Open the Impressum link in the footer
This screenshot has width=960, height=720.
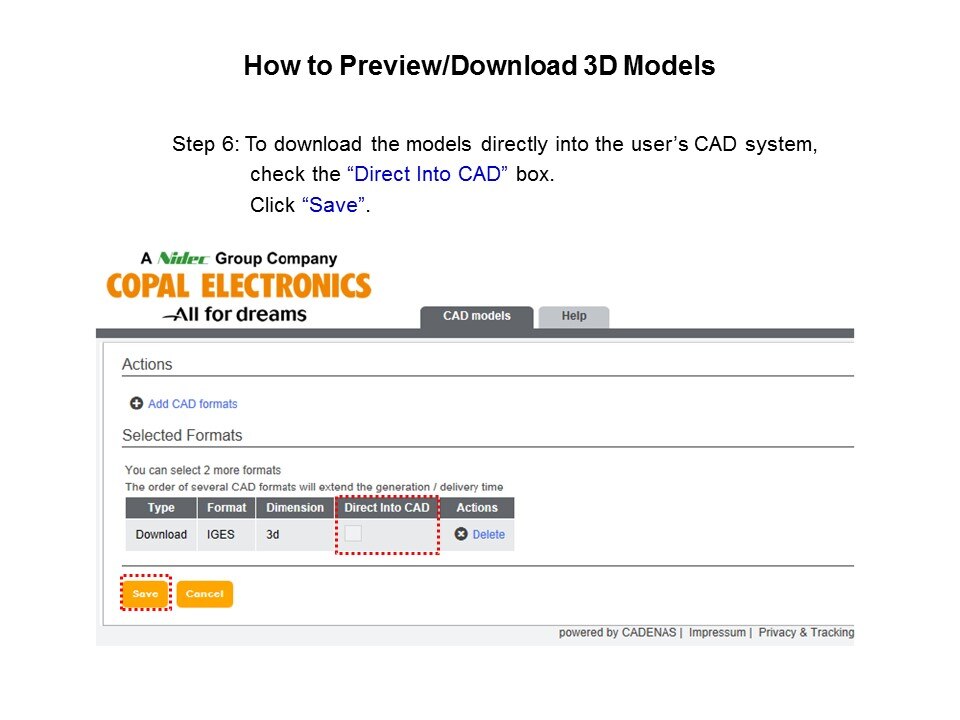coord(717,633)
